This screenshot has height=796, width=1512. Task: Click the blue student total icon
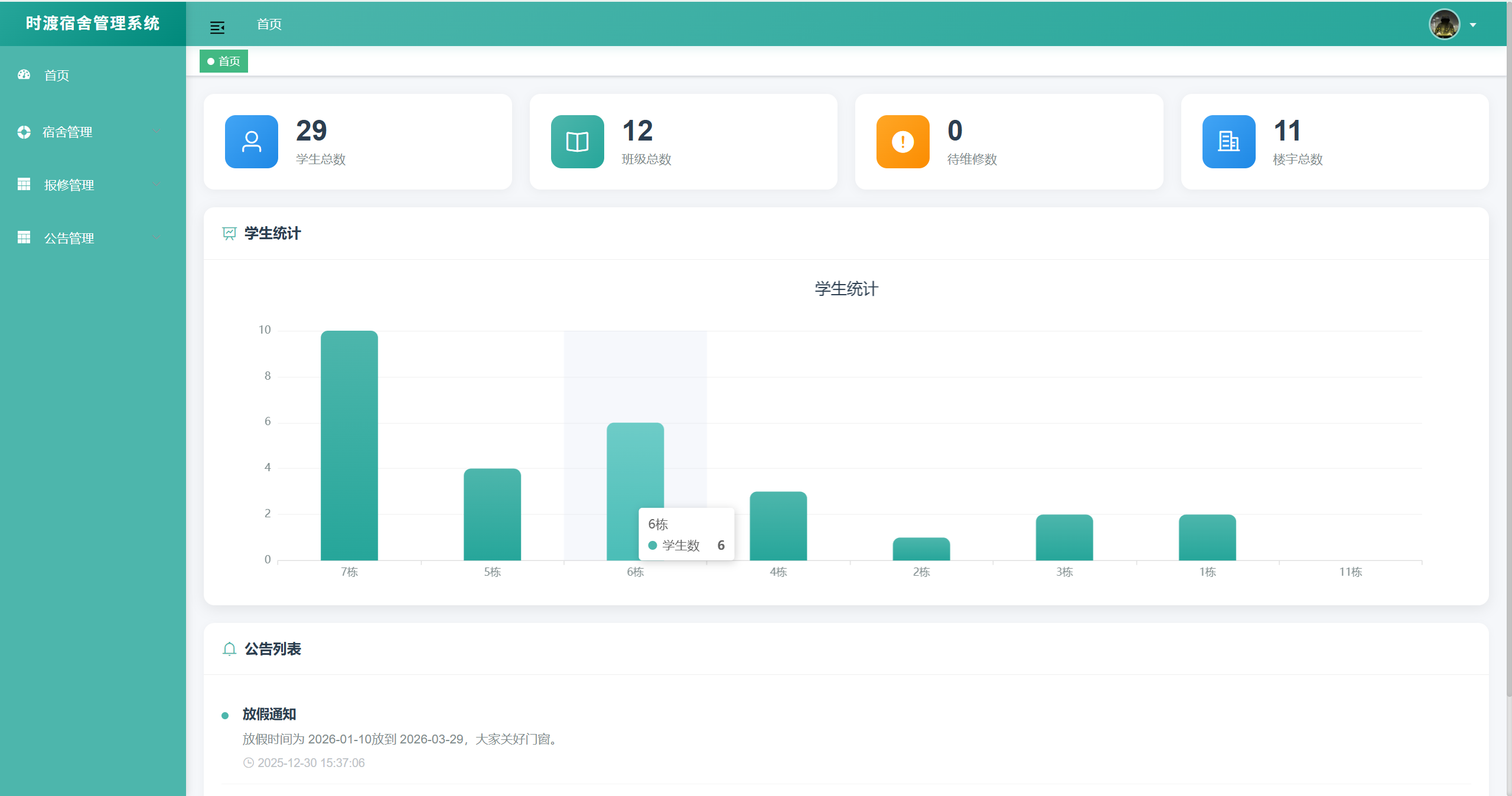[x=252, y=142]
